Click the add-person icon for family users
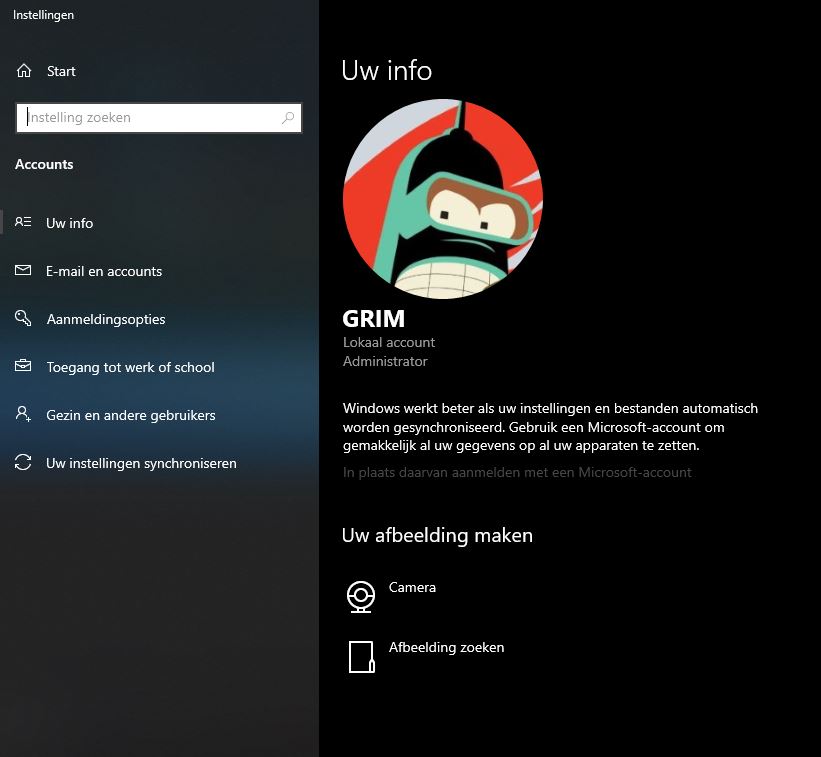Screen dimensions: 821x757 pyautogui.click(x=23, y=414)
